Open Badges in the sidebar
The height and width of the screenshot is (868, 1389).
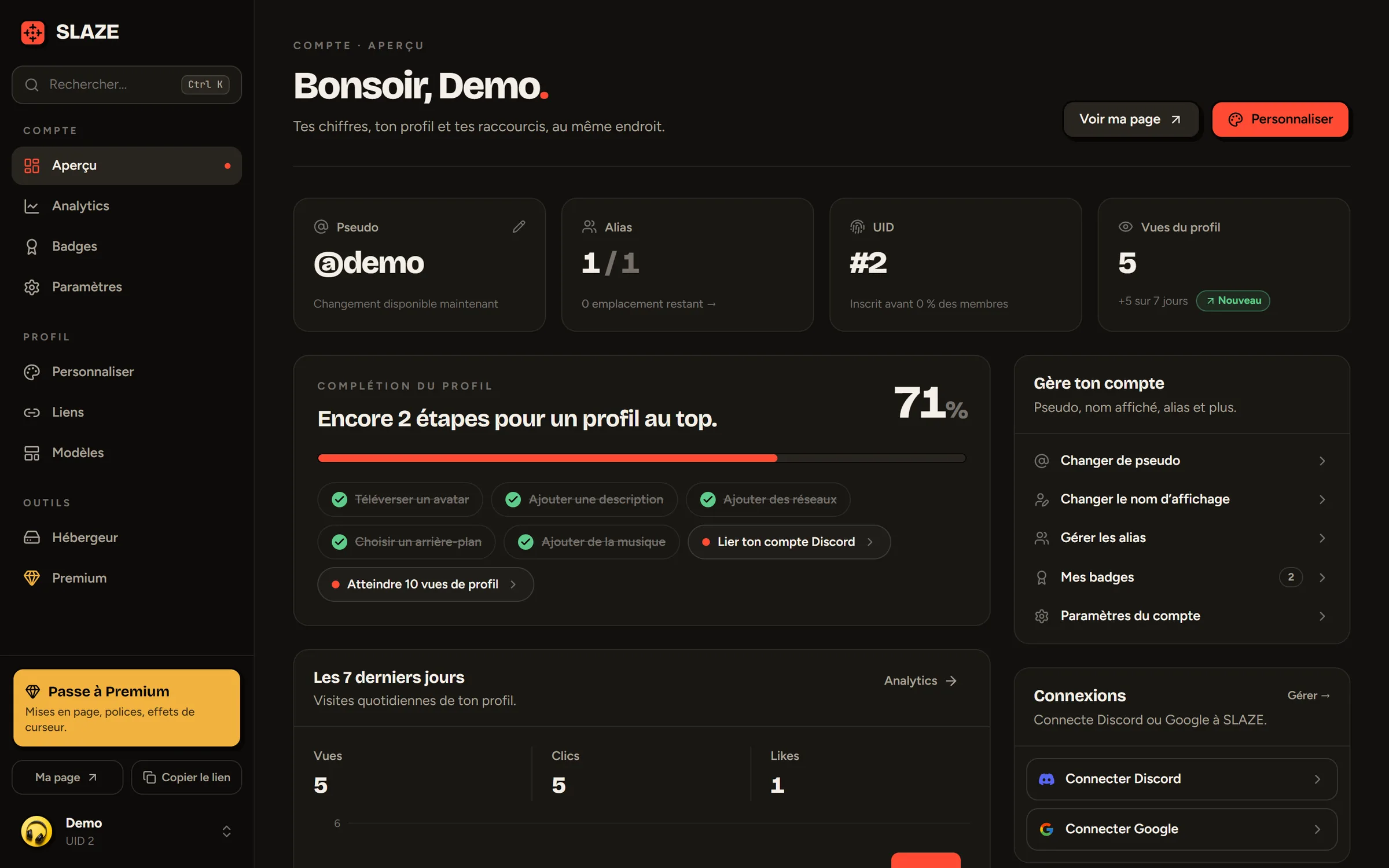coord(127,247)
